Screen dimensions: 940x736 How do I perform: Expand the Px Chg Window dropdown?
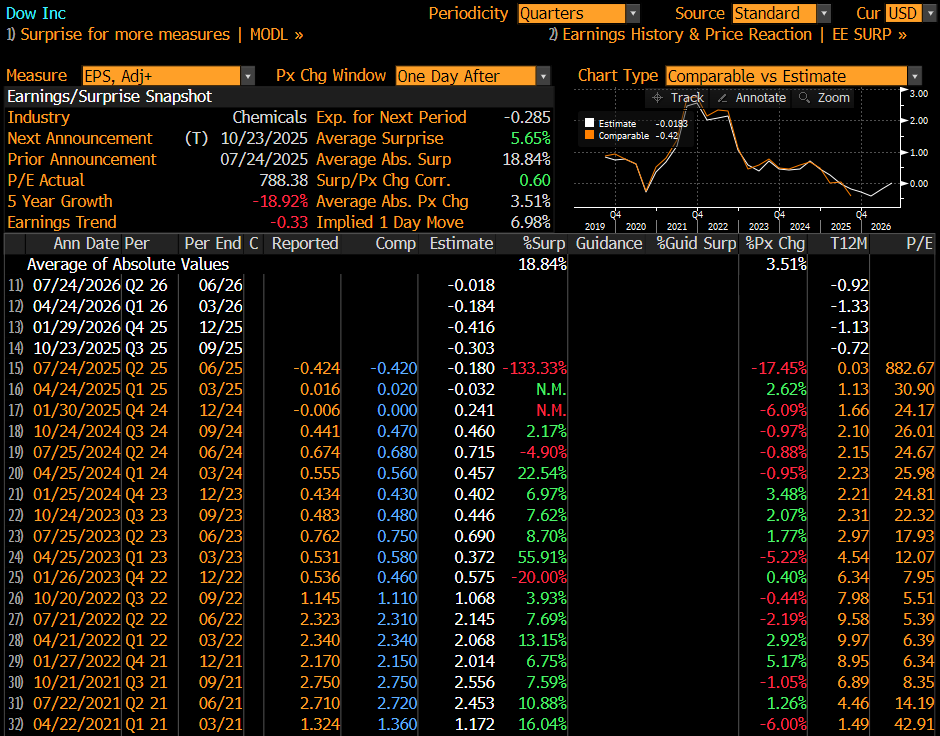click(x=472, y=76)
